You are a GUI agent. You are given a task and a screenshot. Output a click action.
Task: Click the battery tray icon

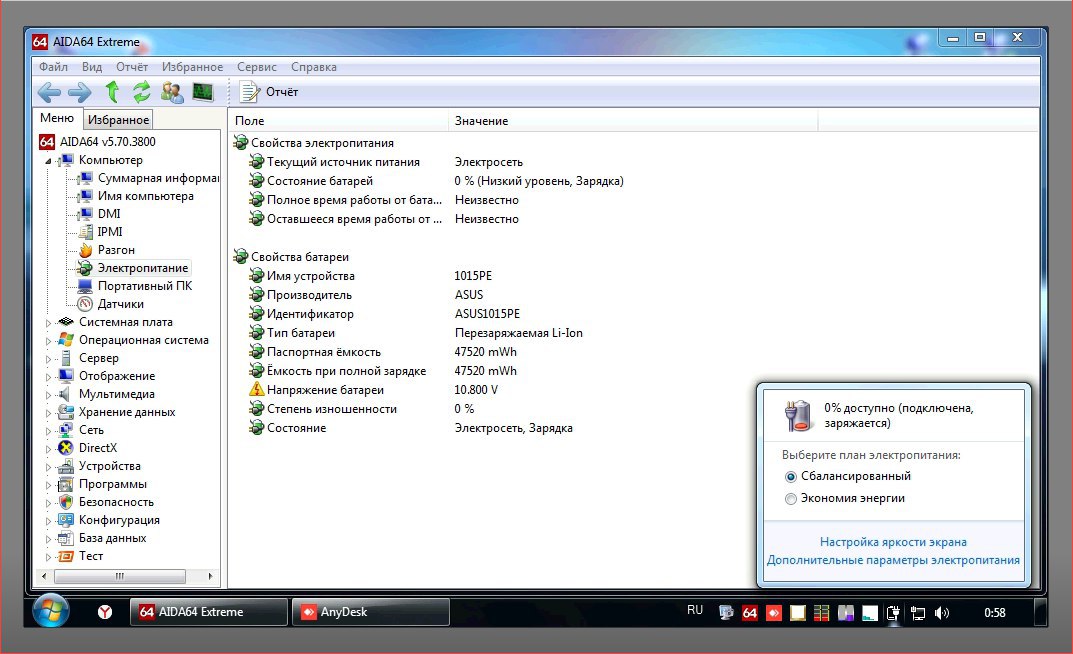tap(893, 613)
